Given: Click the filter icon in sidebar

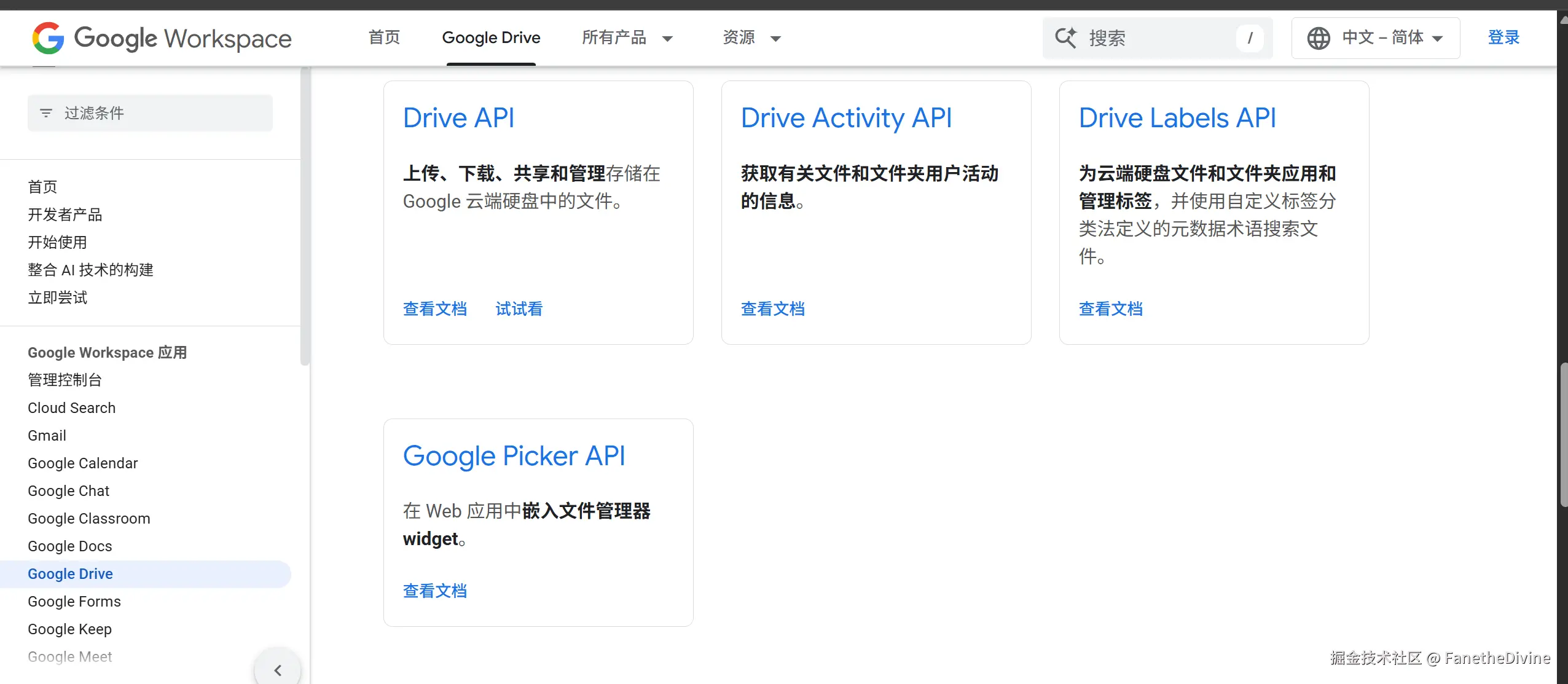Looking at the screenshot, I should 46,113.
